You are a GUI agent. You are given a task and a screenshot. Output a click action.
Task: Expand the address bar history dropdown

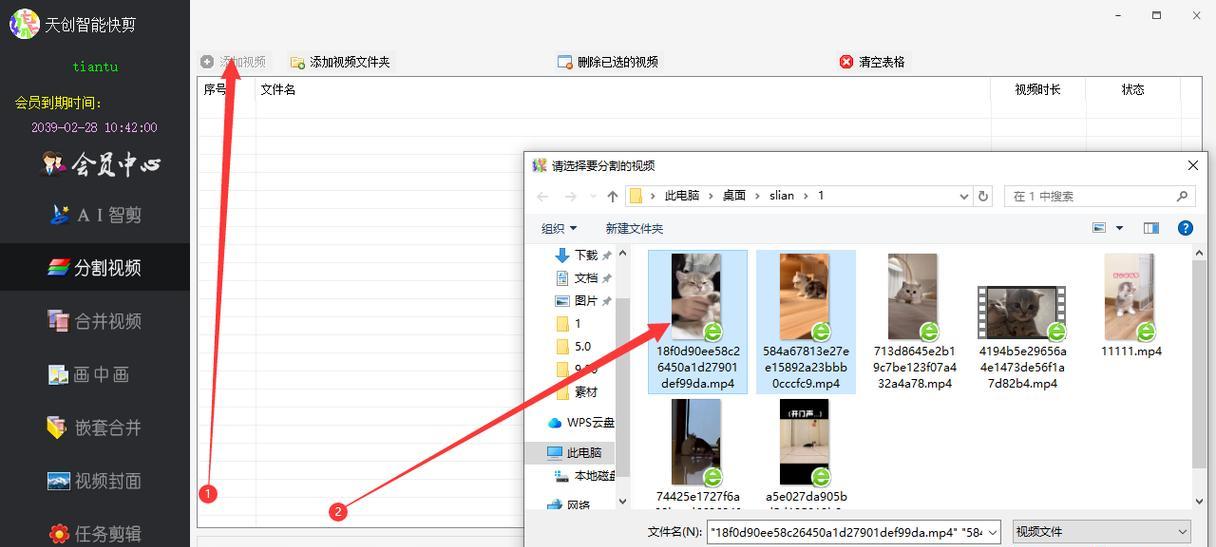(963, 197)
